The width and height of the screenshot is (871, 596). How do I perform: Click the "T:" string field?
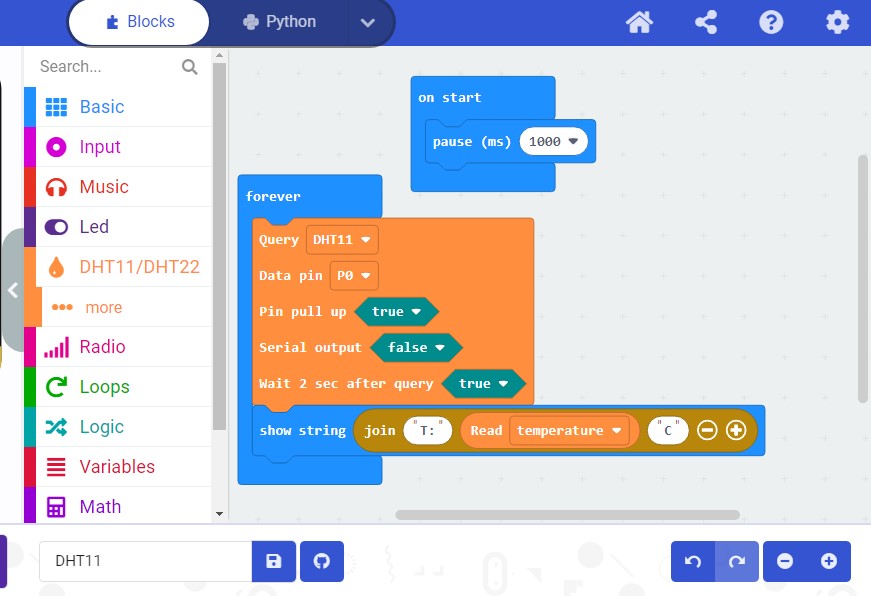(428, 430)
